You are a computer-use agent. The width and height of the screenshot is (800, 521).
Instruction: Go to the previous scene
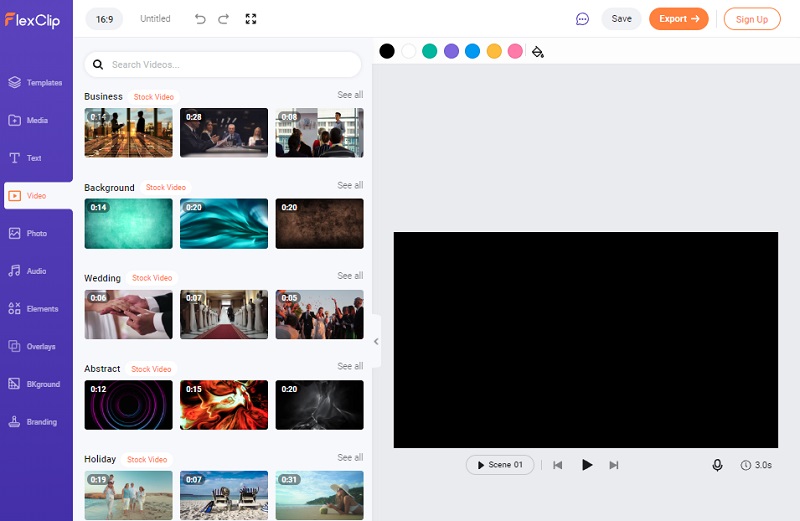pos(558,465)
